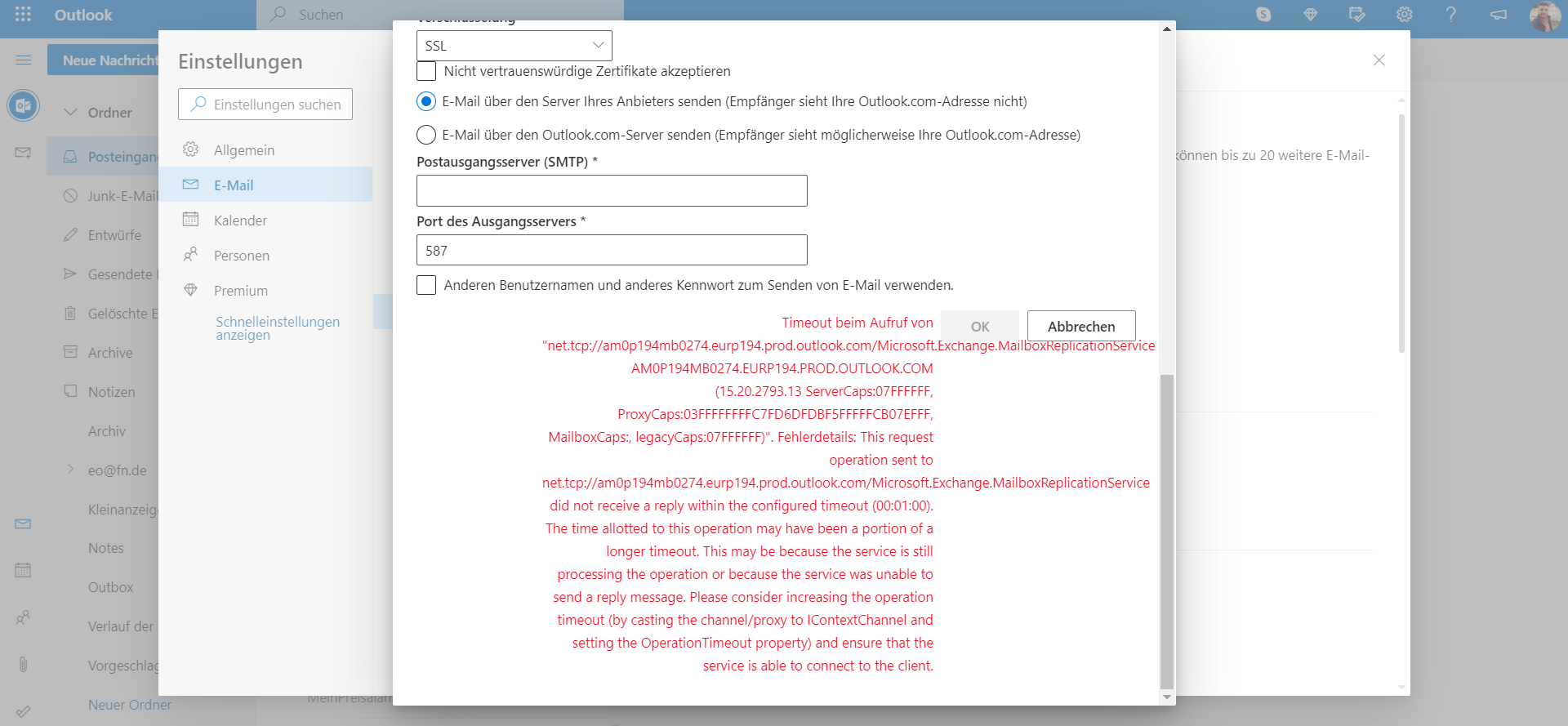1568x726 pixels.
Task: Open Allgemein settings category
Action: coord(265,150)
